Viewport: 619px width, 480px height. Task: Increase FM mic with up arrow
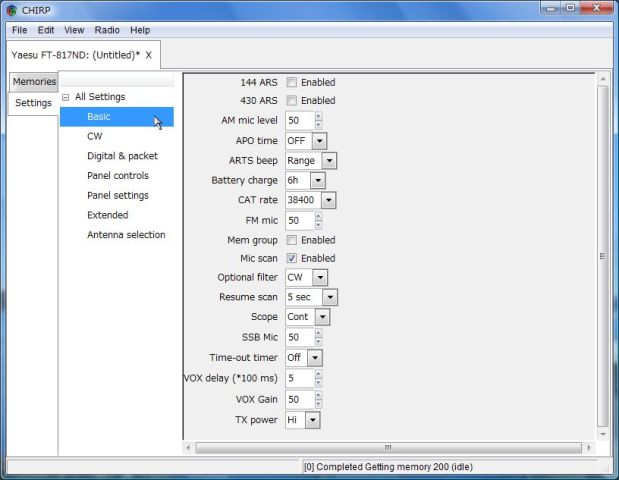click(x=318, y=216)
